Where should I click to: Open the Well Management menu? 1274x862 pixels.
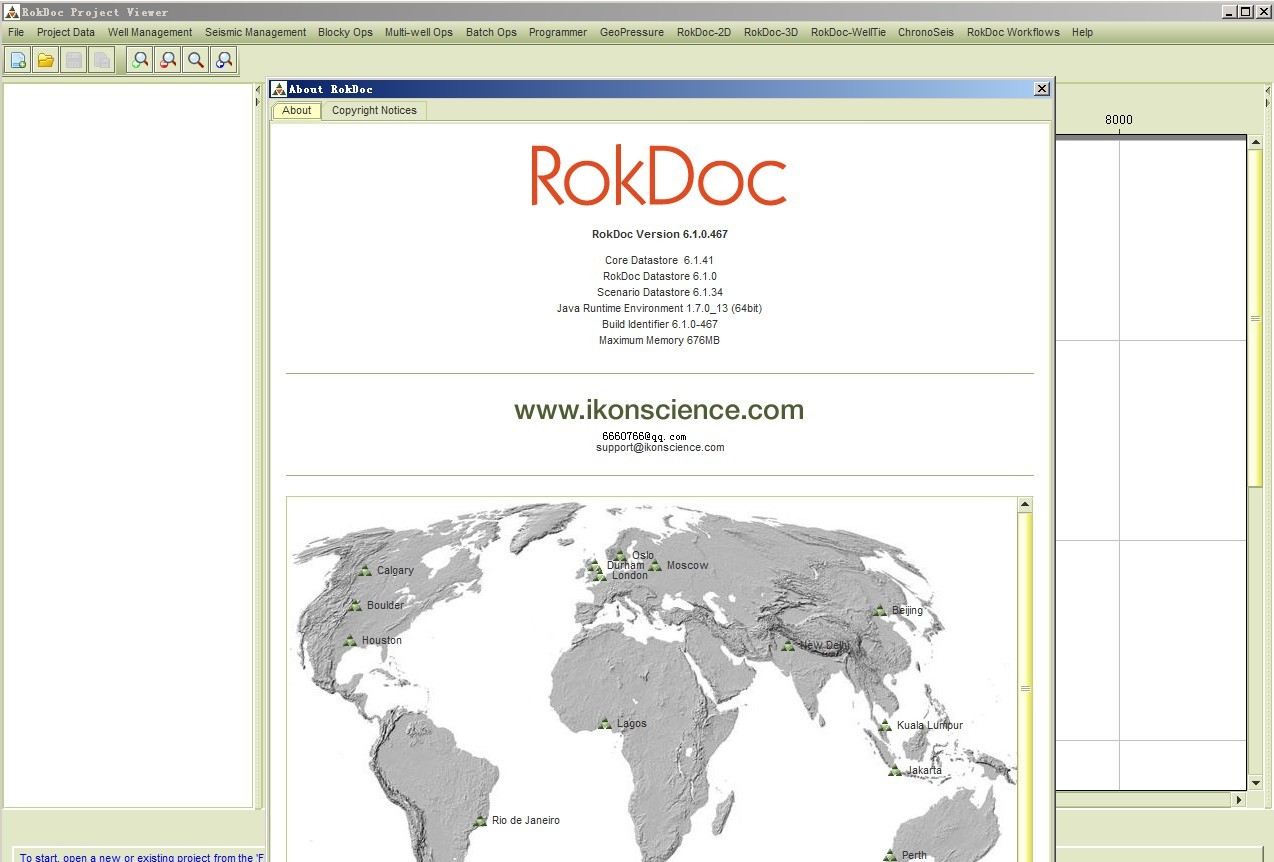pyautogui.click(x=150, y=32)
